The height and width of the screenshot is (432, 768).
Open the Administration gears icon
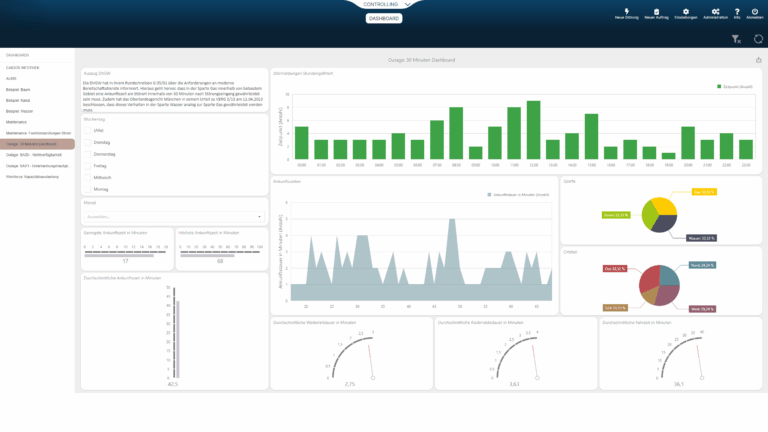(x=716, y=14)
